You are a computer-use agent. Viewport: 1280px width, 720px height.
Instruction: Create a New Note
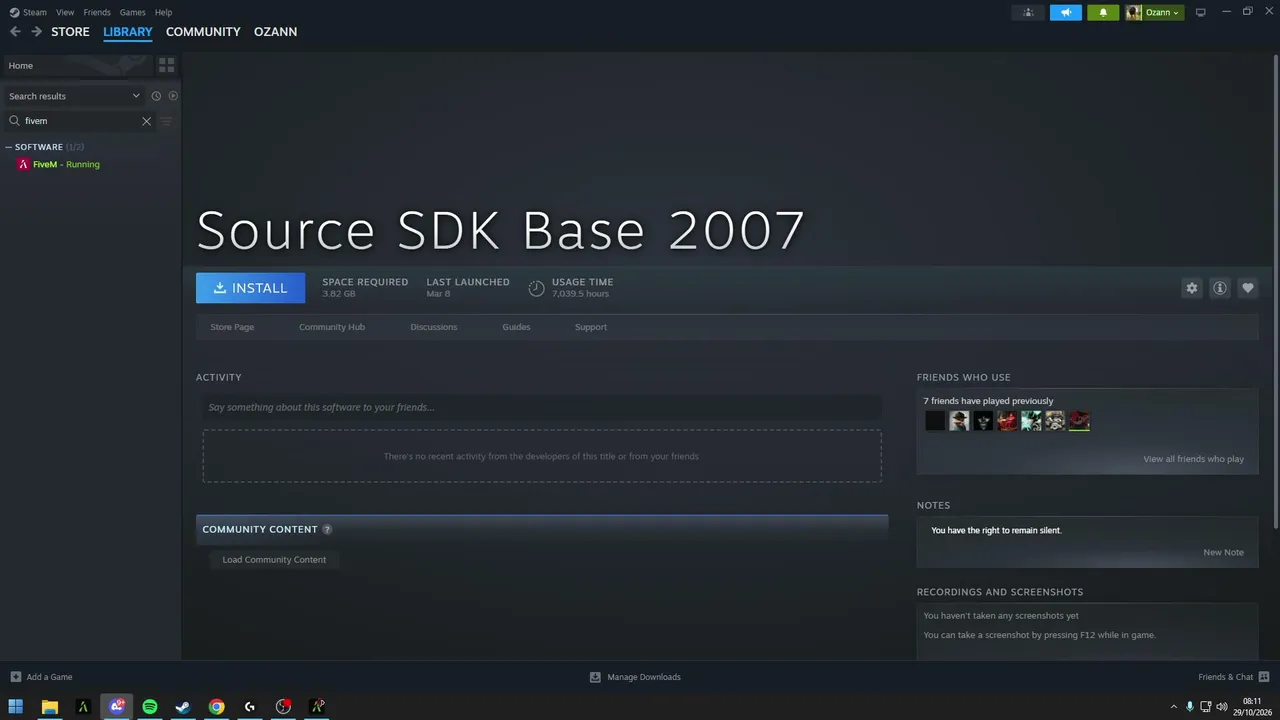coord(1223,552)
